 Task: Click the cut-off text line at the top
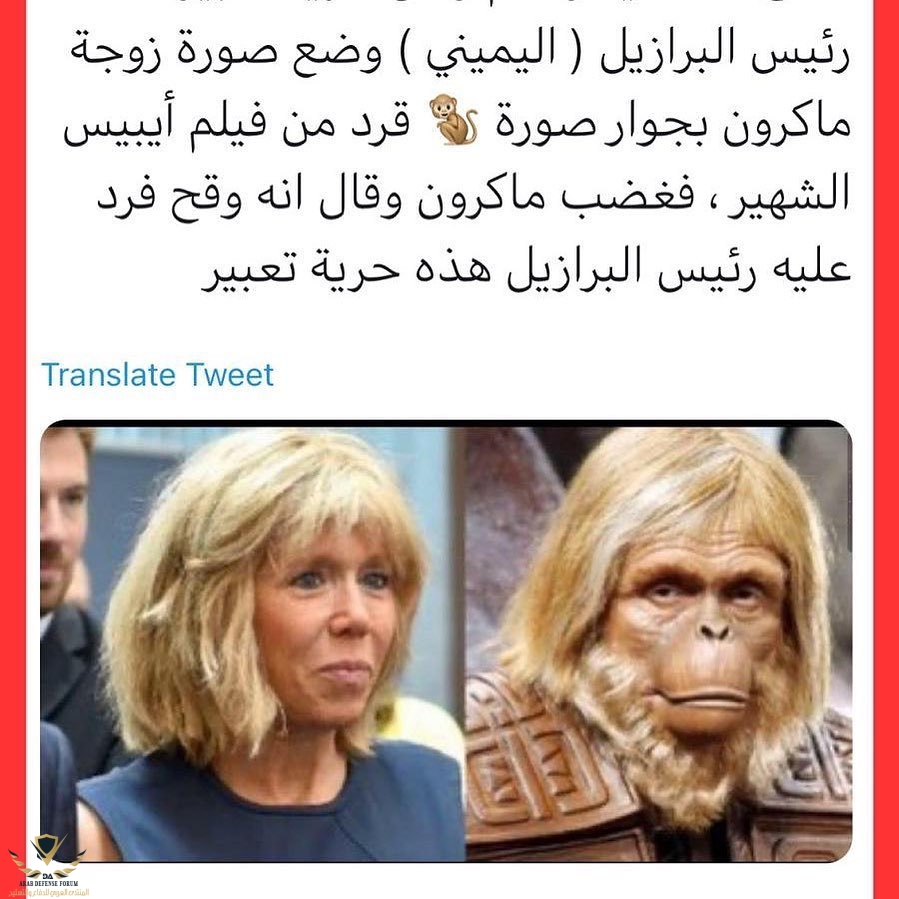point(459,5)
